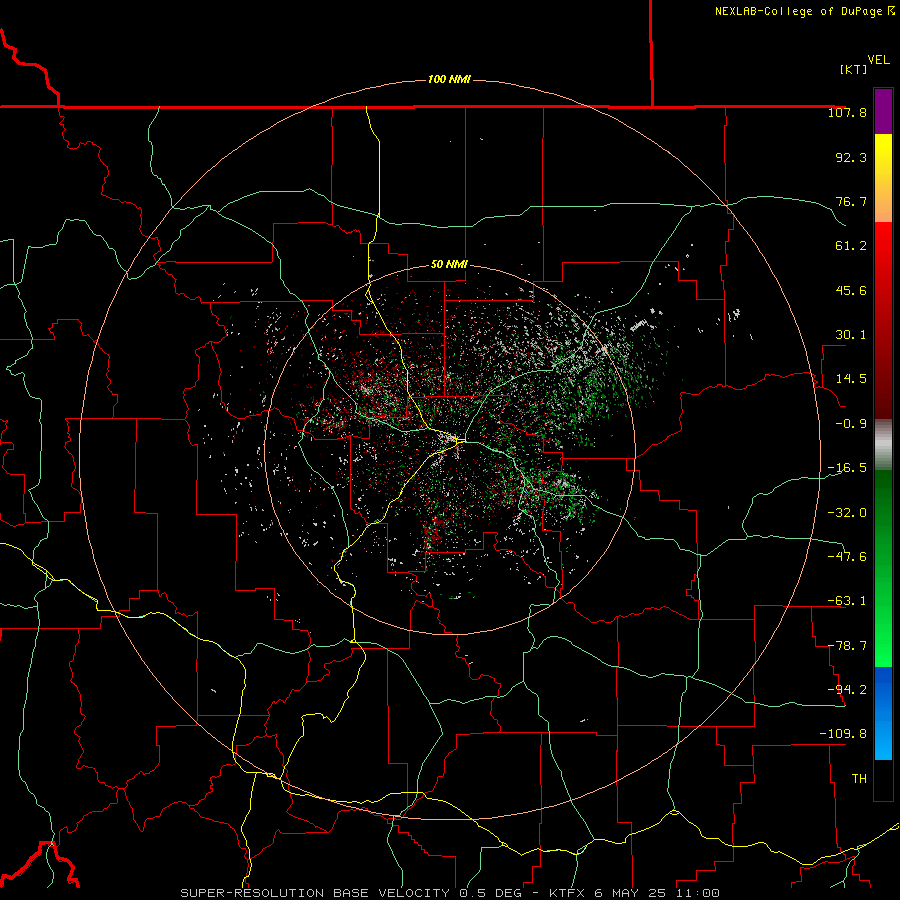This screenshot has width=900, height=900.
Task: Click the purple segment of the velocity color bar
Action: click(x=883, y=111)
